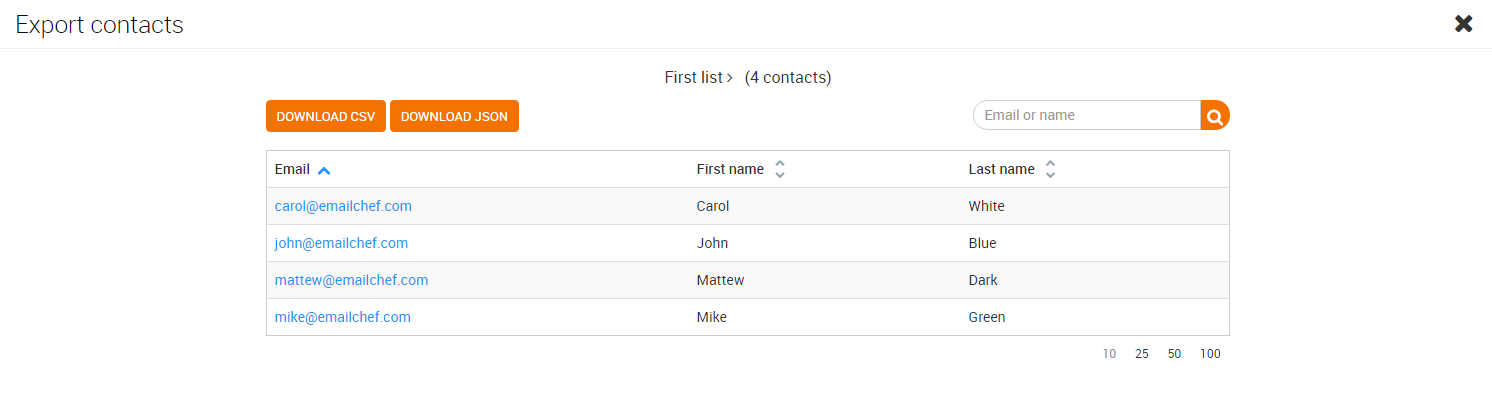The width and height of the screenshot is (1492, 408).
Task: Open carol@emailchef.com contact link
Action: tap(343, 206)
